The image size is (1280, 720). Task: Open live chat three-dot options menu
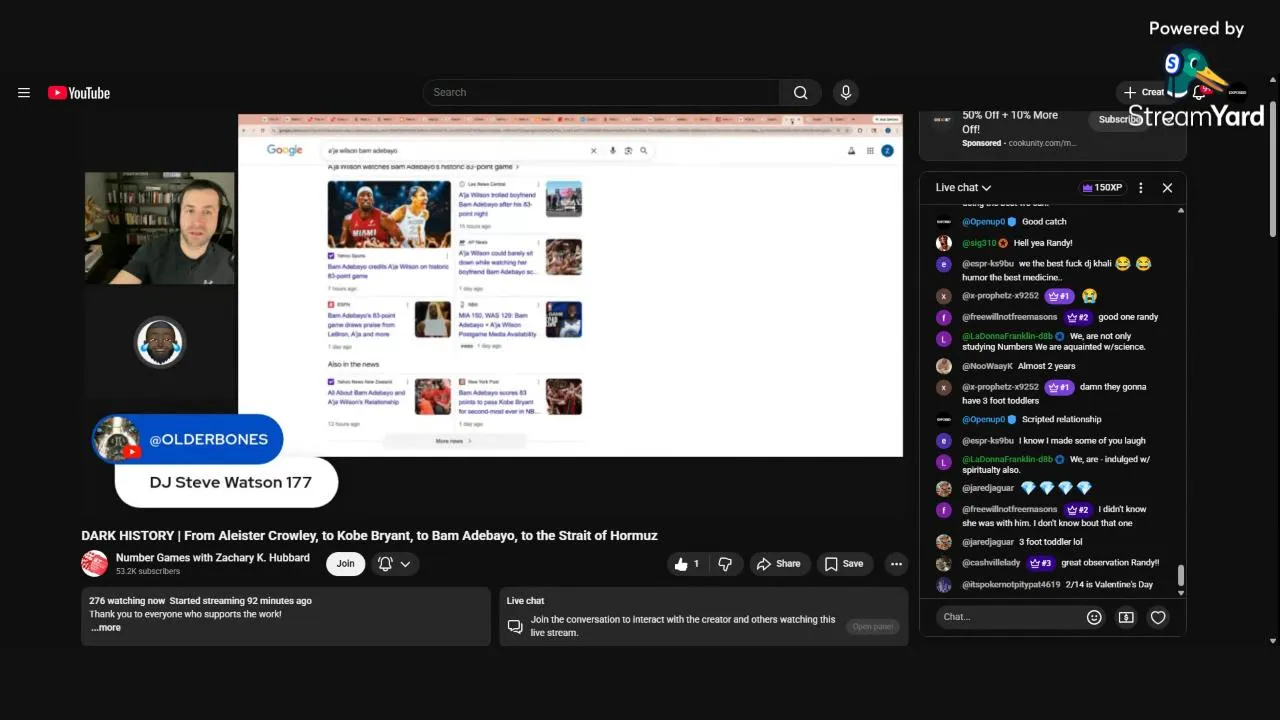[x=1140, y=188]
